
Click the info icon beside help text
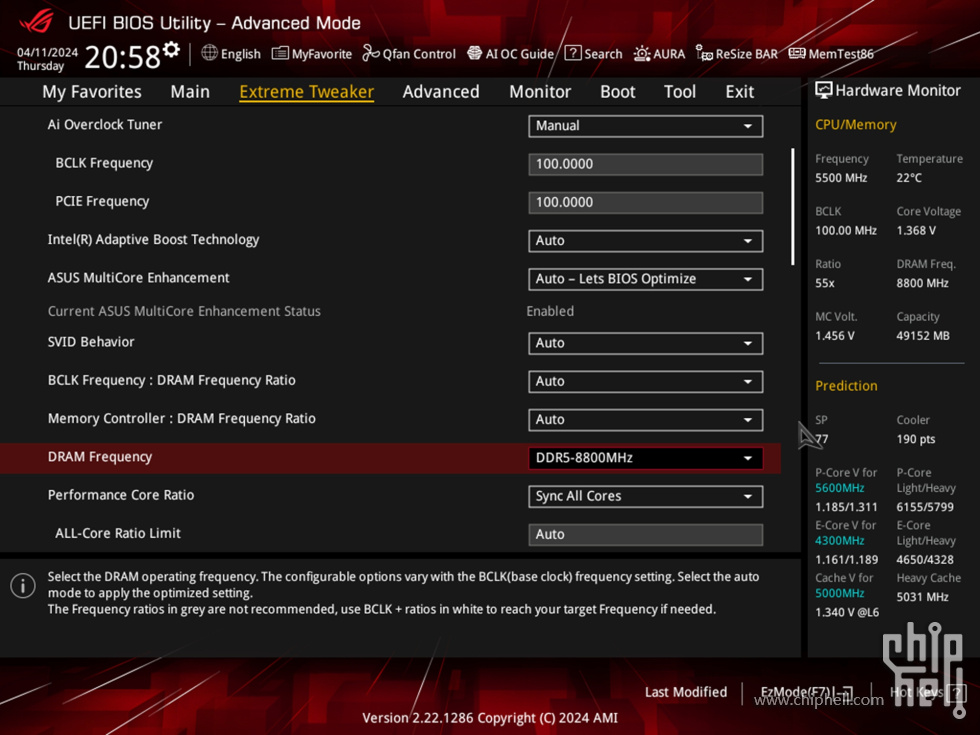click(23, 586)
